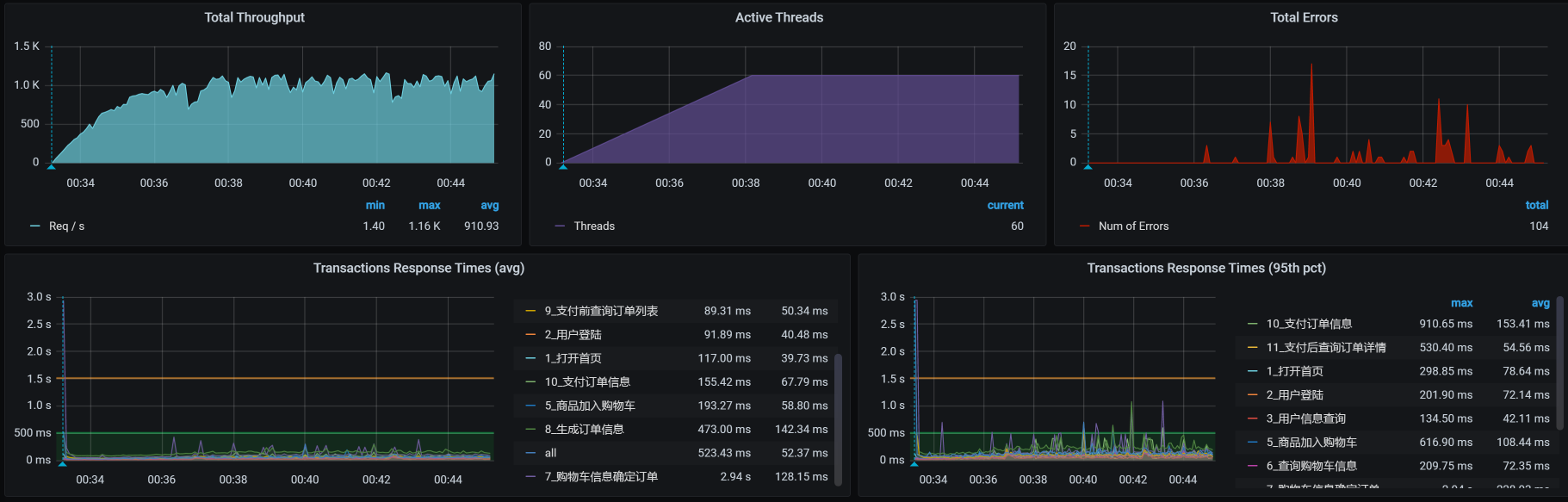
Task: Click the Req / s legend color line icon
Action: [x=35, y=226]
